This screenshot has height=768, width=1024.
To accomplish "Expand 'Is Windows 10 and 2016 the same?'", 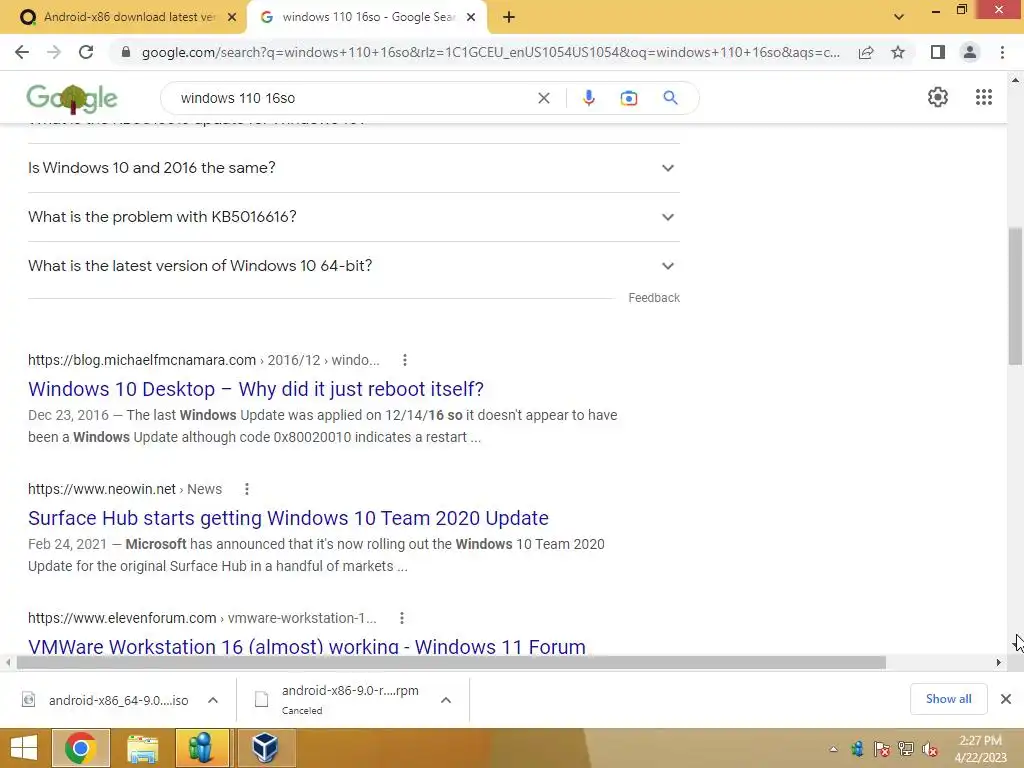I will [x=353, y=168].
